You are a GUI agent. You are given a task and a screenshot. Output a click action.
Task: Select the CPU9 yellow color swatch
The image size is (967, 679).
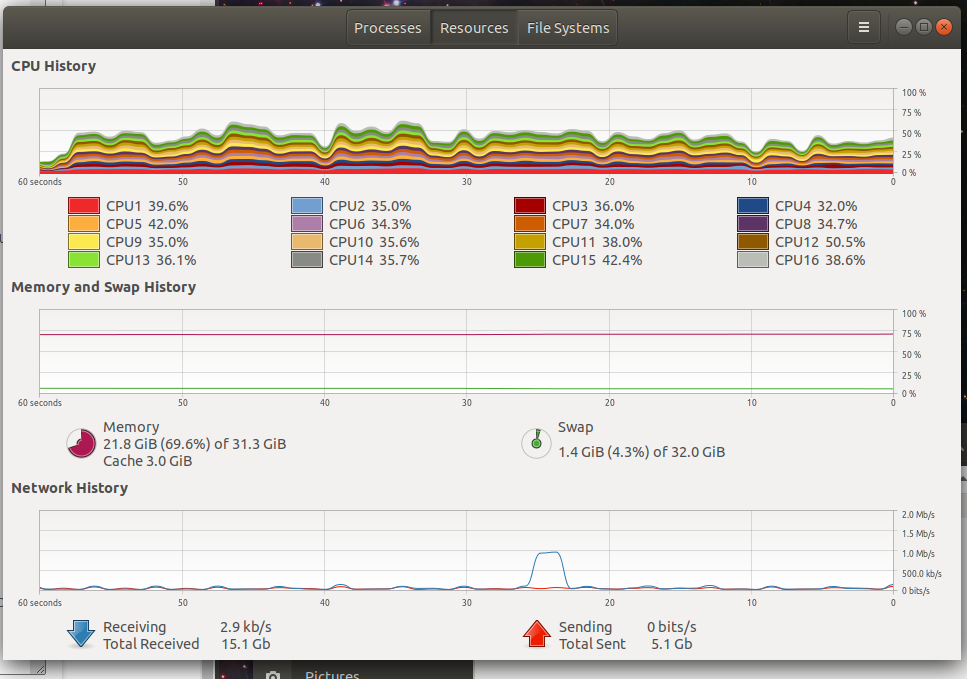click(84, 242)
